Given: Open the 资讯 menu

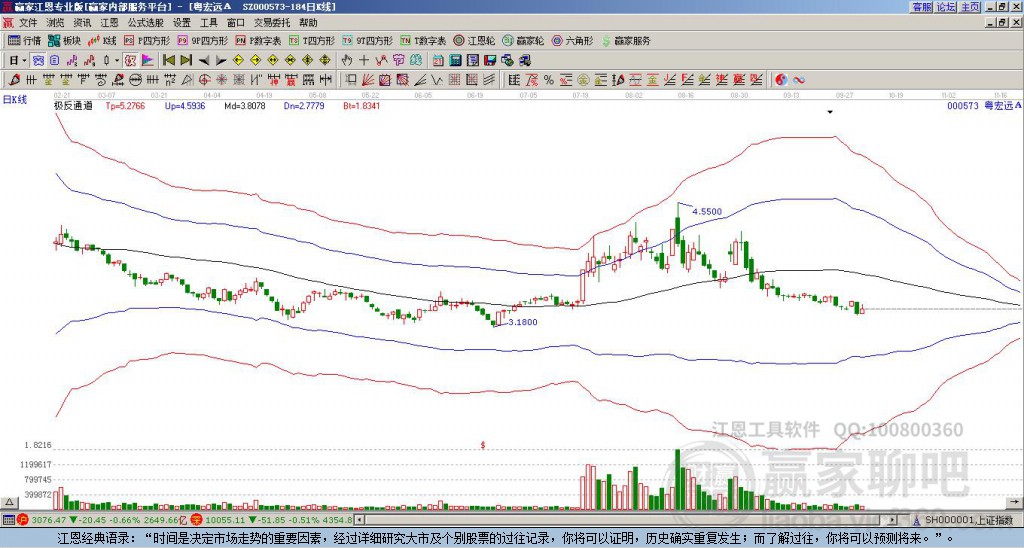Looking at the screenshot, I should (x=82, y=23).
